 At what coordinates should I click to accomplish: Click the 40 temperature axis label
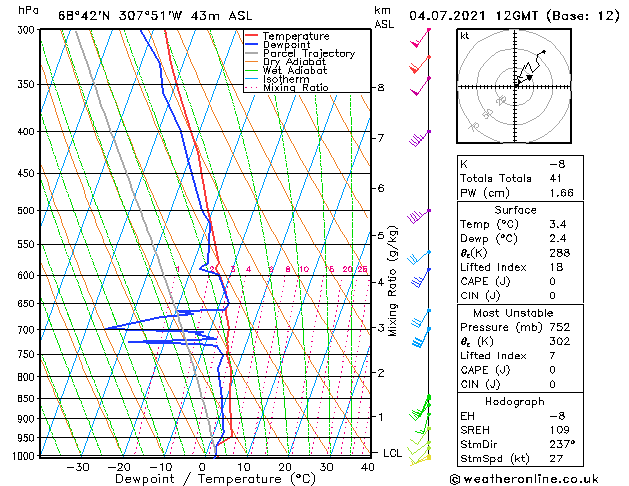pyautogui.click(x=367, y=467)
